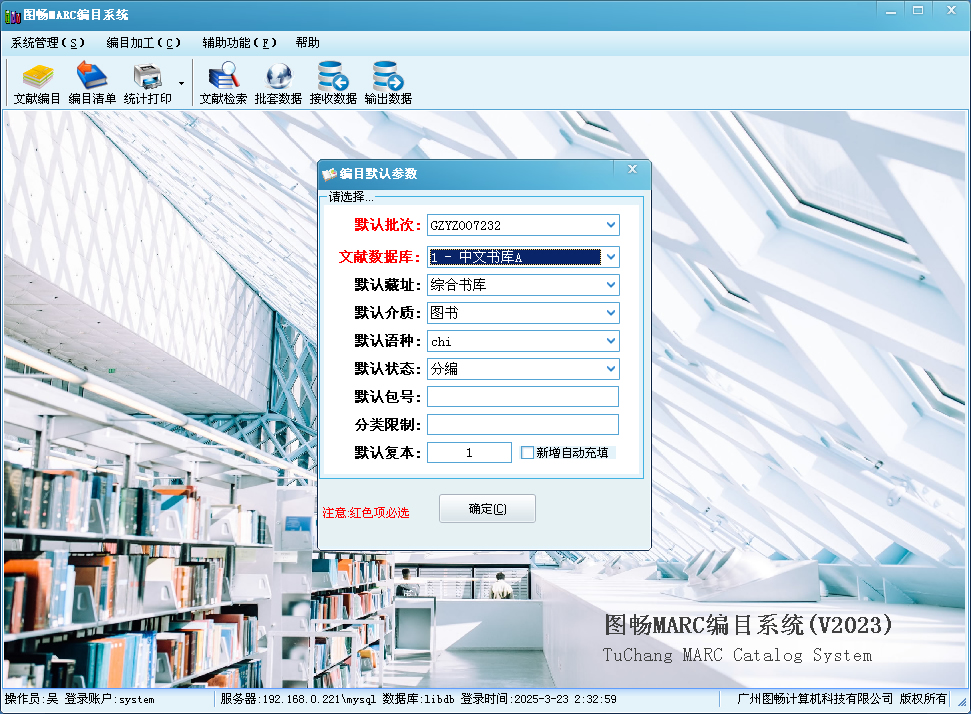The image size is (971, 714).
Task: Open the 文献编目 toolbar icon
Action: pos(37,77)
